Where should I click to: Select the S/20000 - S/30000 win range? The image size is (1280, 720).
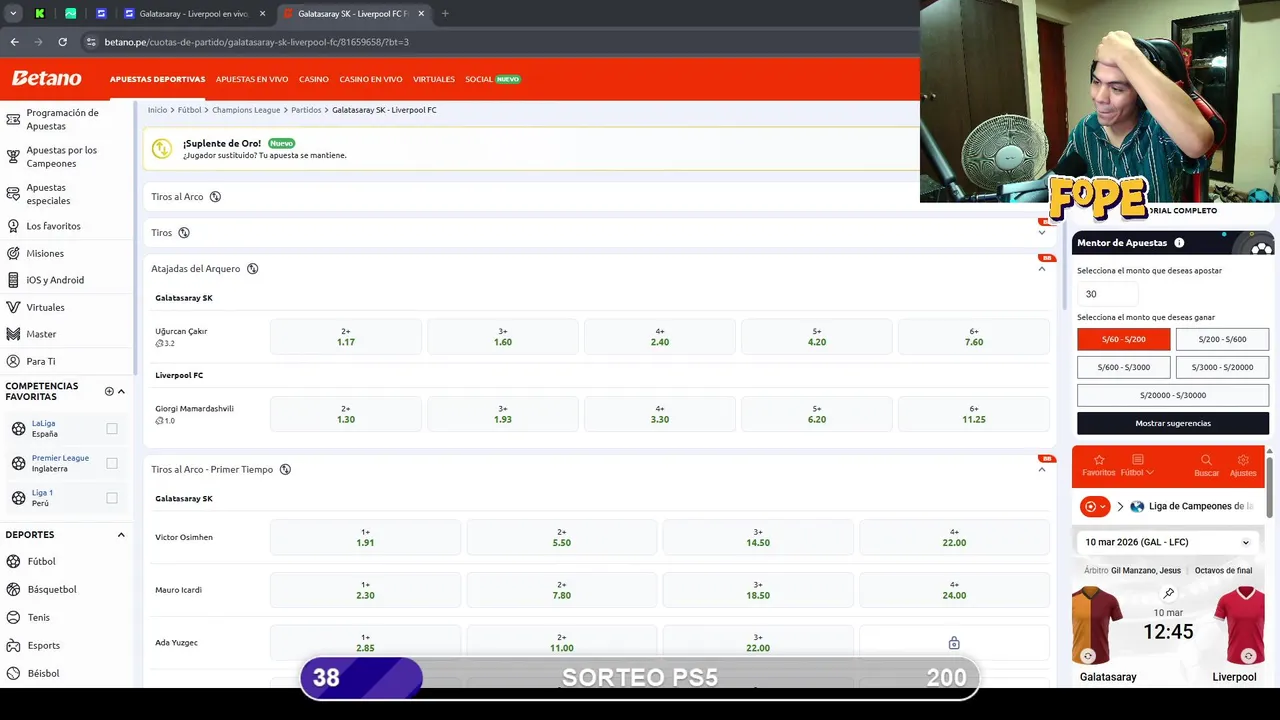pos(1173,395)
